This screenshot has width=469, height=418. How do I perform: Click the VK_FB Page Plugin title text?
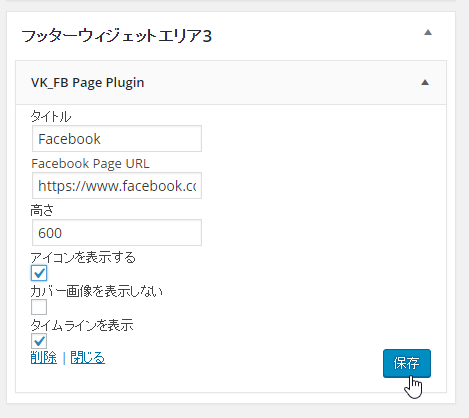coord(87,83)
